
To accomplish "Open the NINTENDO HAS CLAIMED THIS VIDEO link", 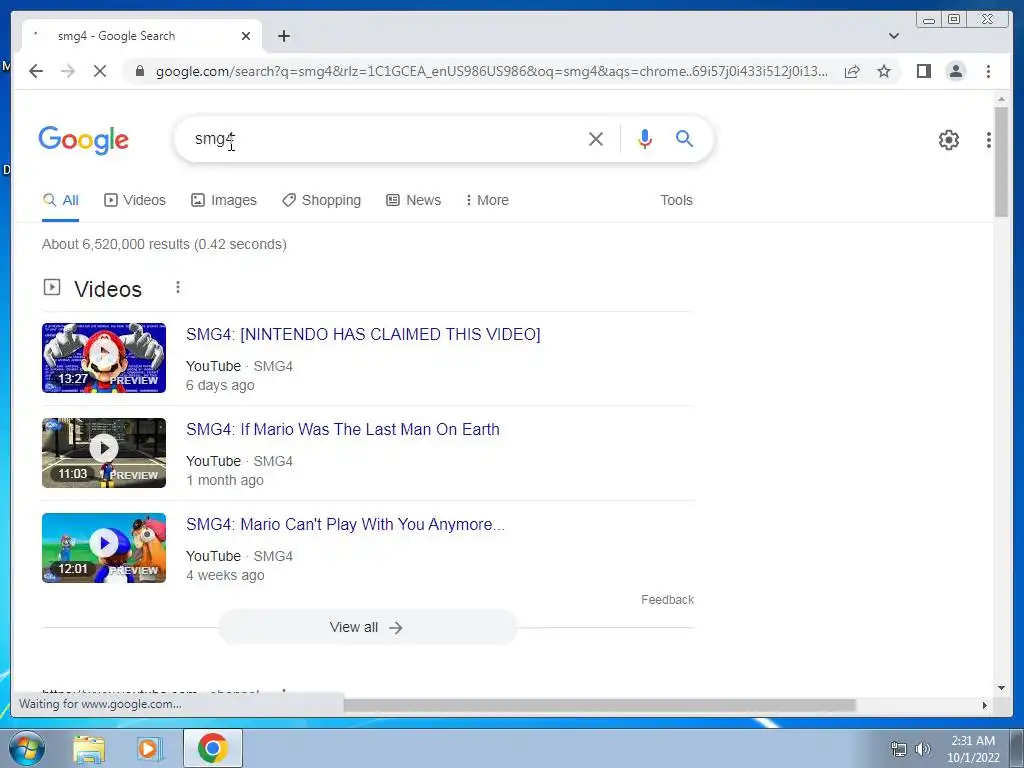I will point(363,334).
